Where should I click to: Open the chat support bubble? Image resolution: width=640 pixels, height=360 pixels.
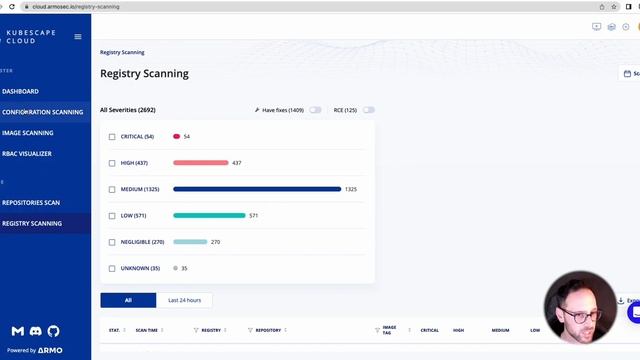point(634,313)
